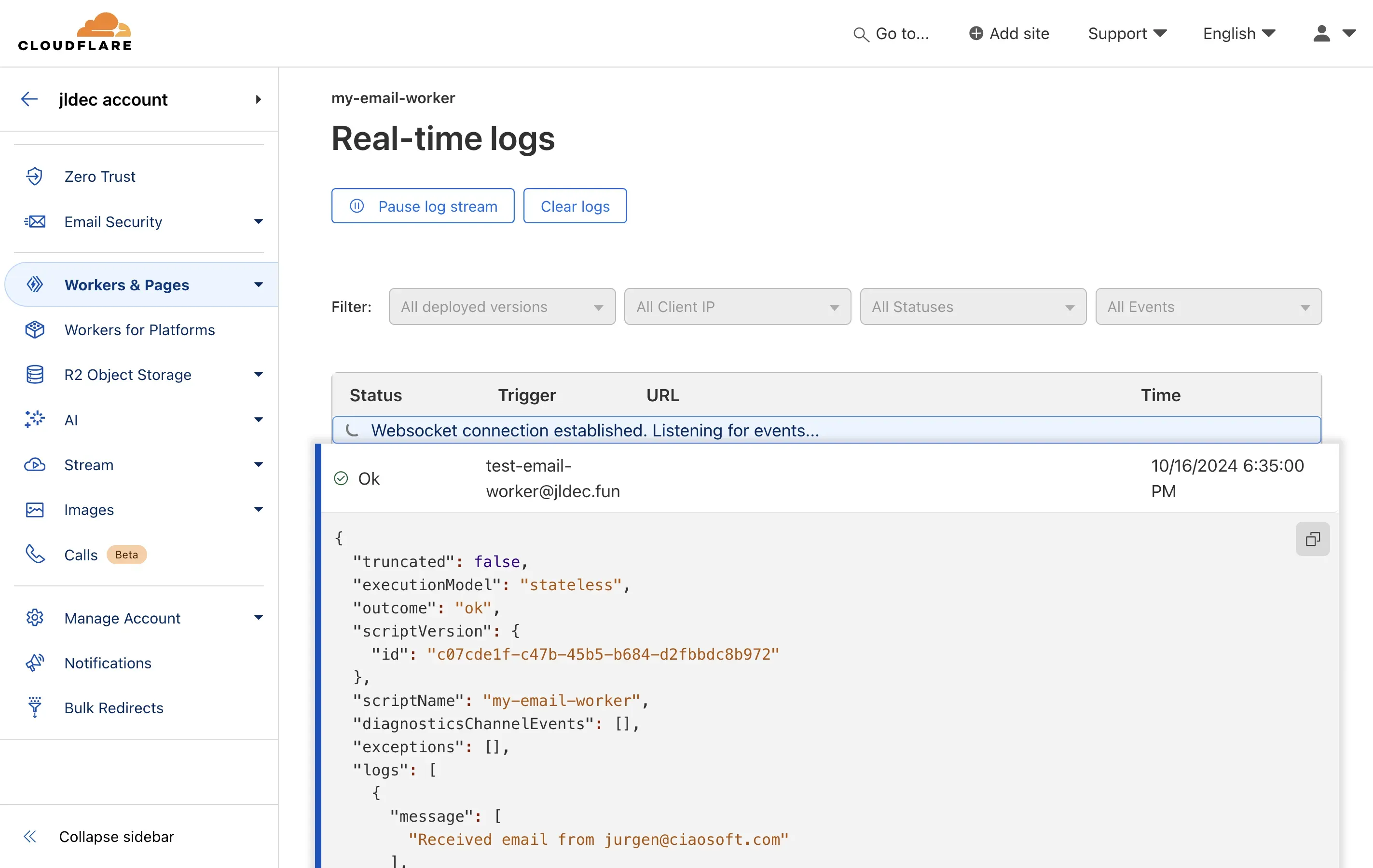Expand the jldec account switcher arrow
The height and width of the screenshot is (868, 1373).
pos(258,99)
